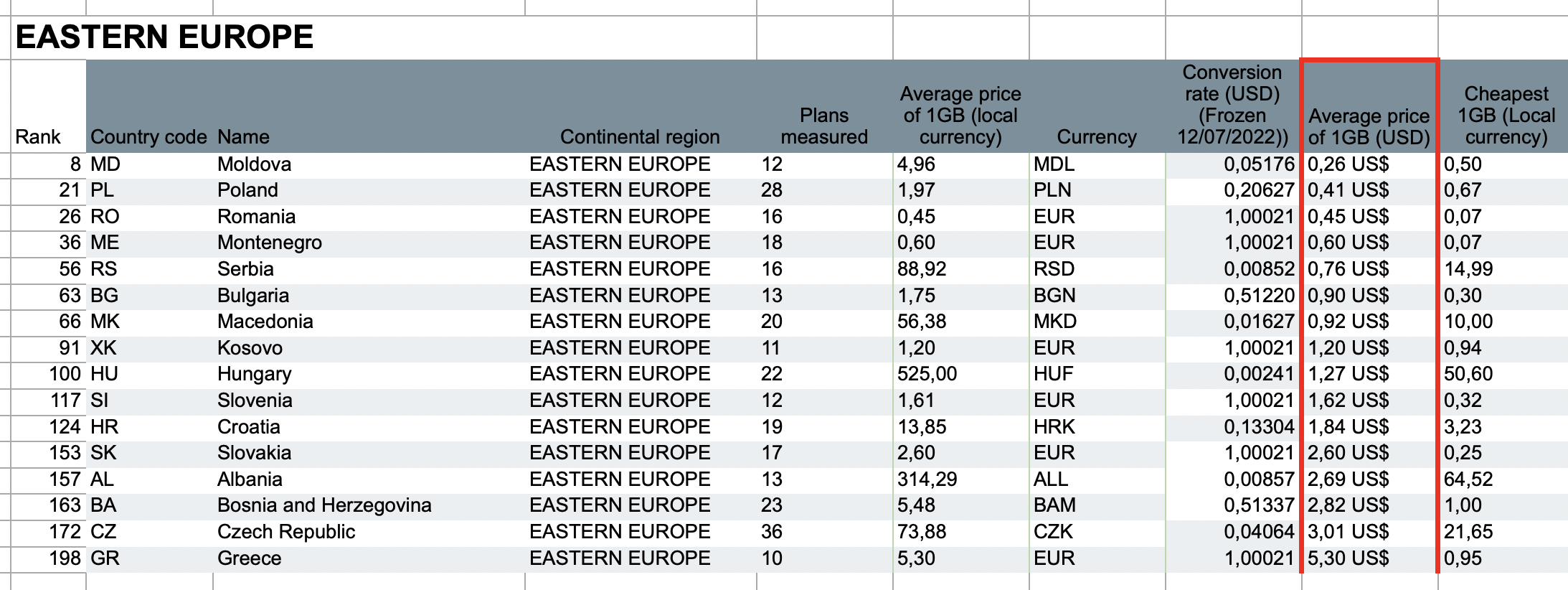
Task: Click the Romania country code RO cell
Action: point(149,217)
